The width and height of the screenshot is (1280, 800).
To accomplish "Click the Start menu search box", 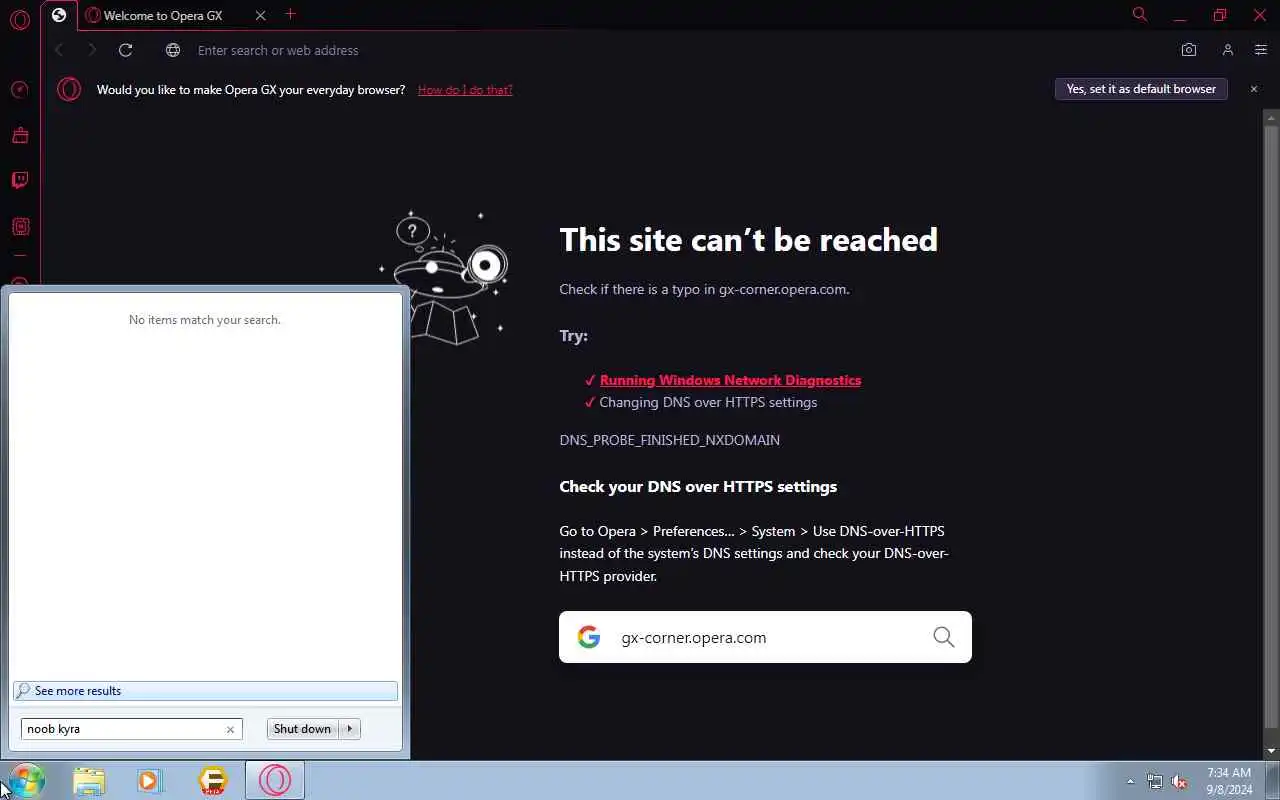I will 130,729.
